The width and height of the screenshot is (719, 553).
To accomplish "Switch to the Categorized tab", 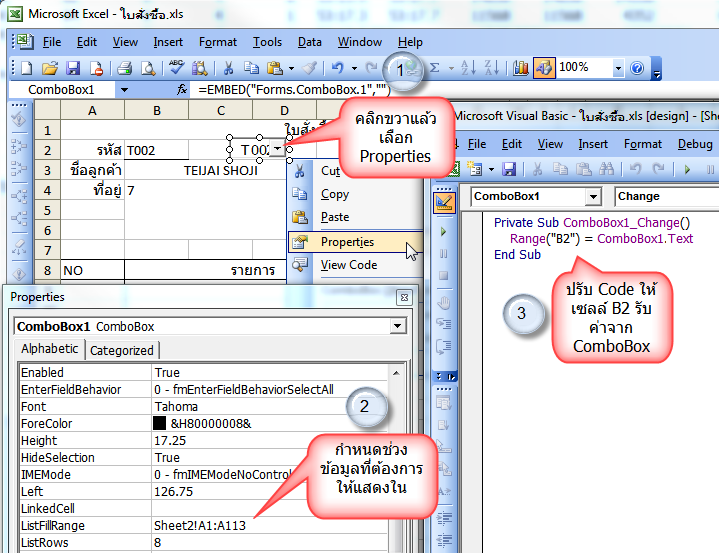I will tap(122, 350).
